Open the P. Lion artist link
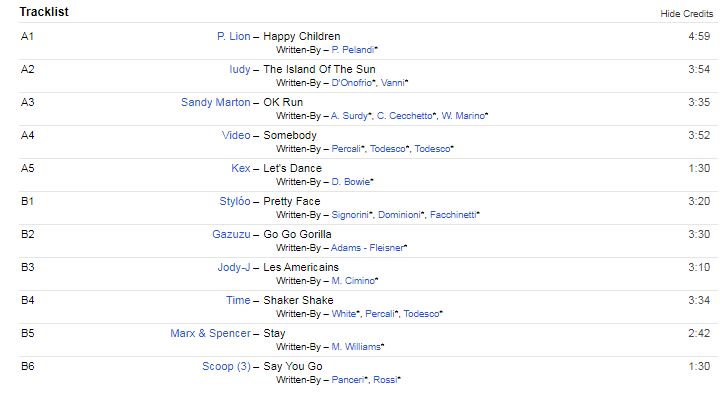This screenshot has height=393, width=724. (x=234, y=36)
